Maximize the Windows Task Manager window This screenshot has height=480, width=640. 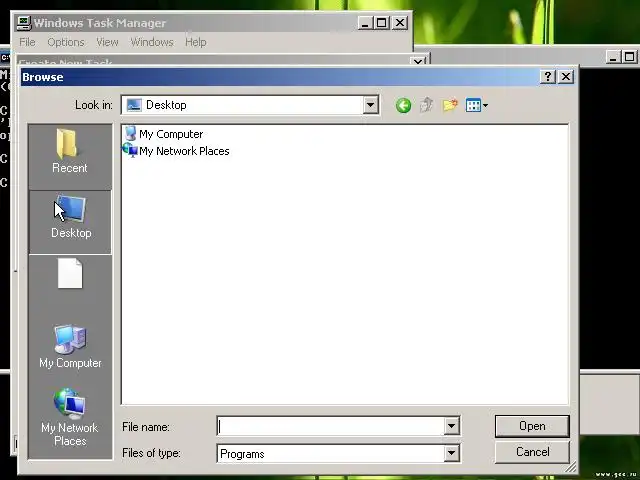(x=382, y=23)
